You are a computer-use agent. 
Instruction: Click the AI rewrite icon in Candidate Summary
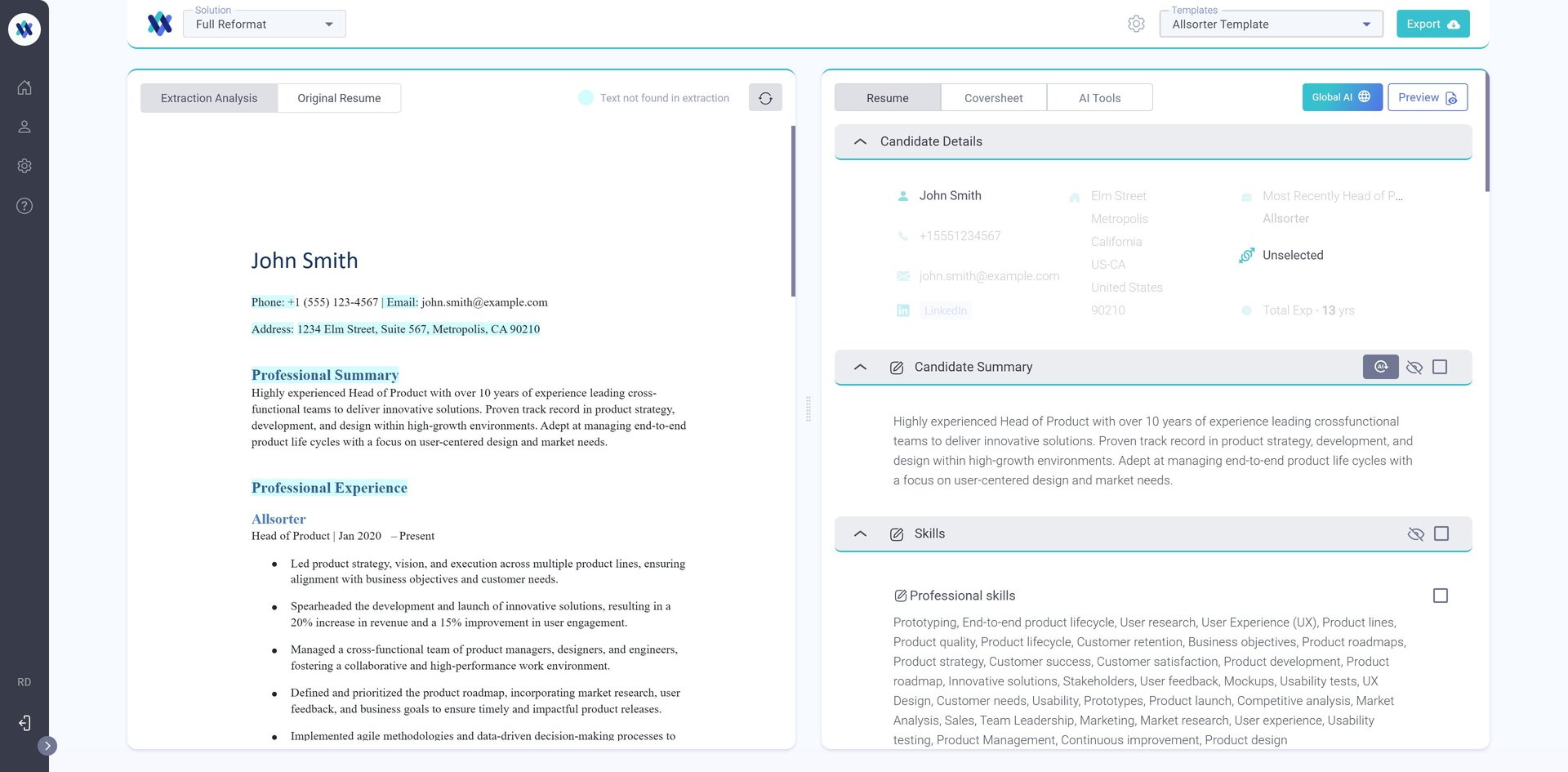(x=1380, y=367)
